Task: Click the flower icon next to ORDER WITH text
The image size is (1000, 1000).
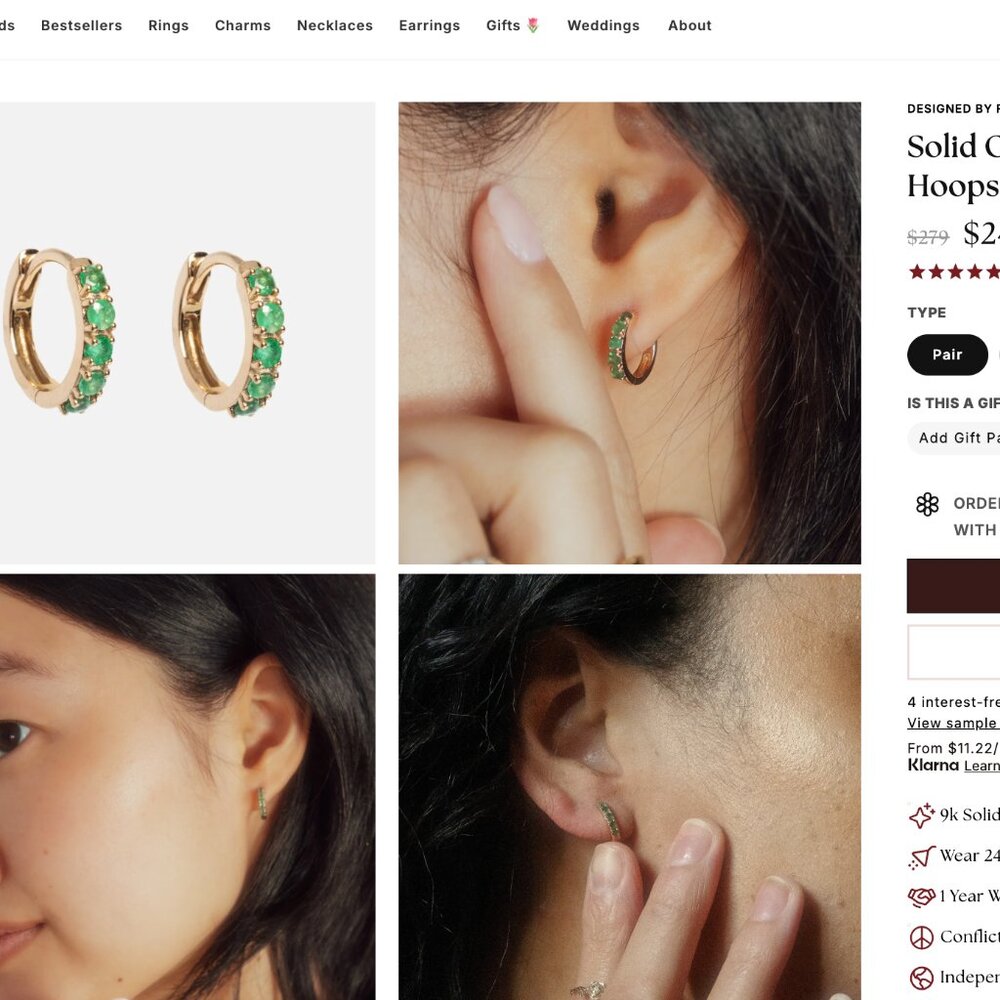Action: (x=928, y=505)
